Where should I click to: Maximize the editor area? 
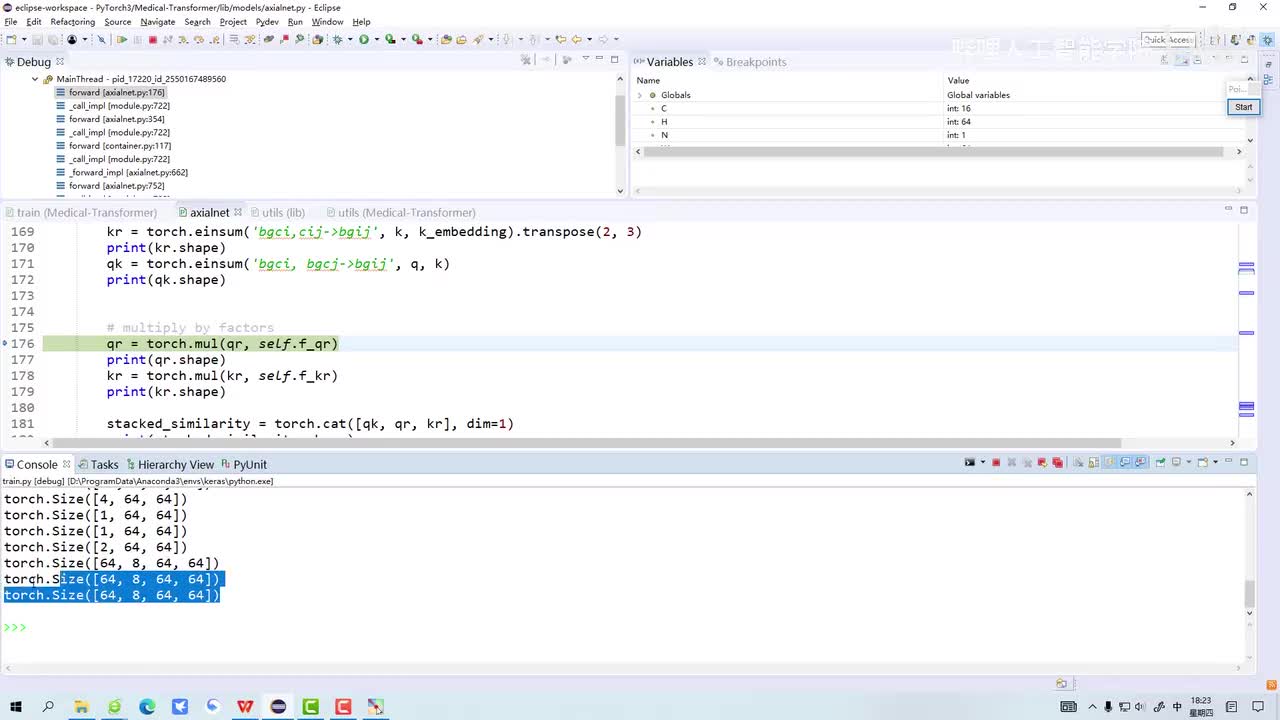(x=1244, y=210)
